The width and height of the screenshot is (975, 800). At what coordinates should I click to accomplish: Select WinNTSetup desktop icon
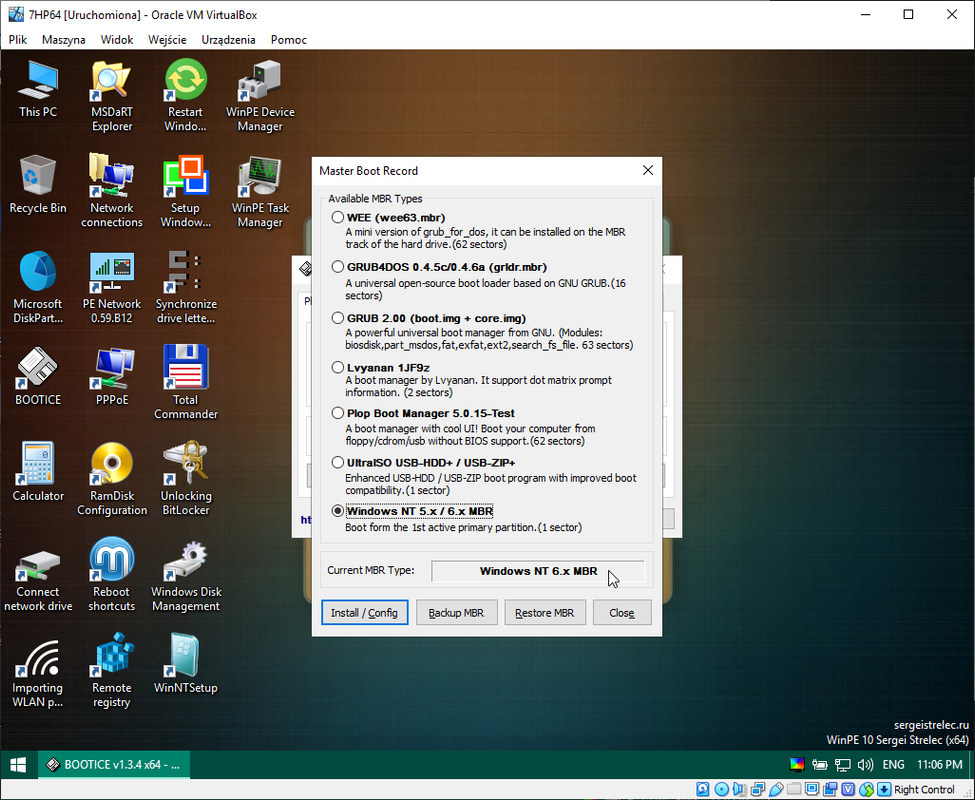tap(185, 664)
